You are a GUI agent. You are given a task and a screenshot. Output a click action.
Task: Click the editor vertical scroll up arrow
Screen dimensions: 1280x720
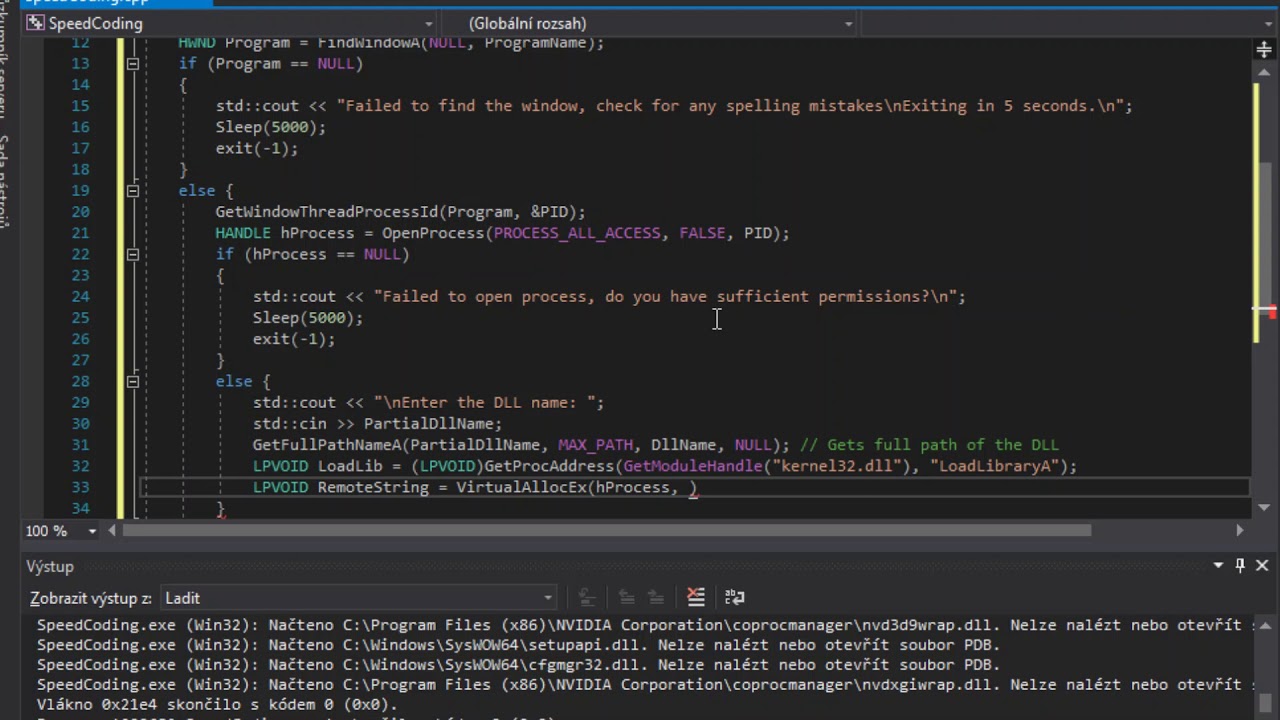(1264, 74)
